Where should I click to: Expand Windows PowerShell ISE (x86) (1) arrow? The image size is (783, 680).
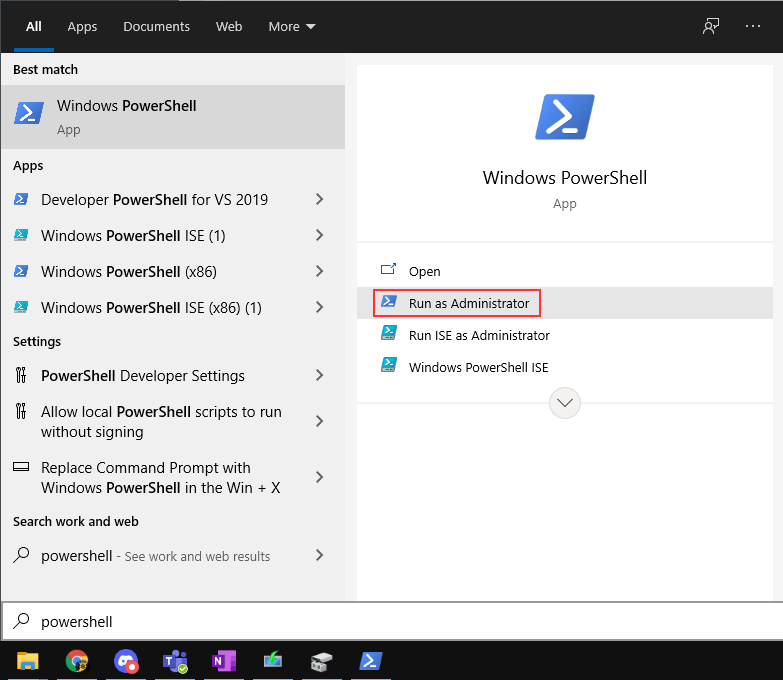(x=320, y=307)
